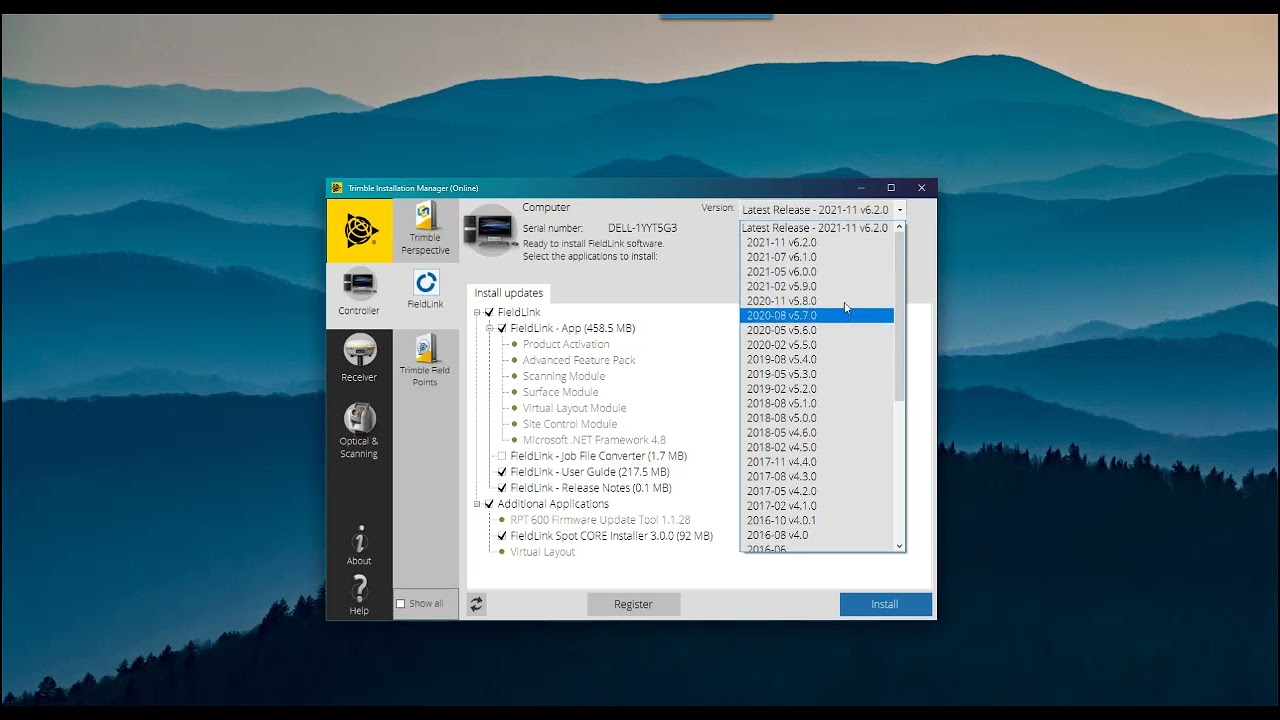Image resolution: width=1280 pixels, height=720 pixels.
Task: Select the Receiver device icon
Action: (x=359, y=350)
